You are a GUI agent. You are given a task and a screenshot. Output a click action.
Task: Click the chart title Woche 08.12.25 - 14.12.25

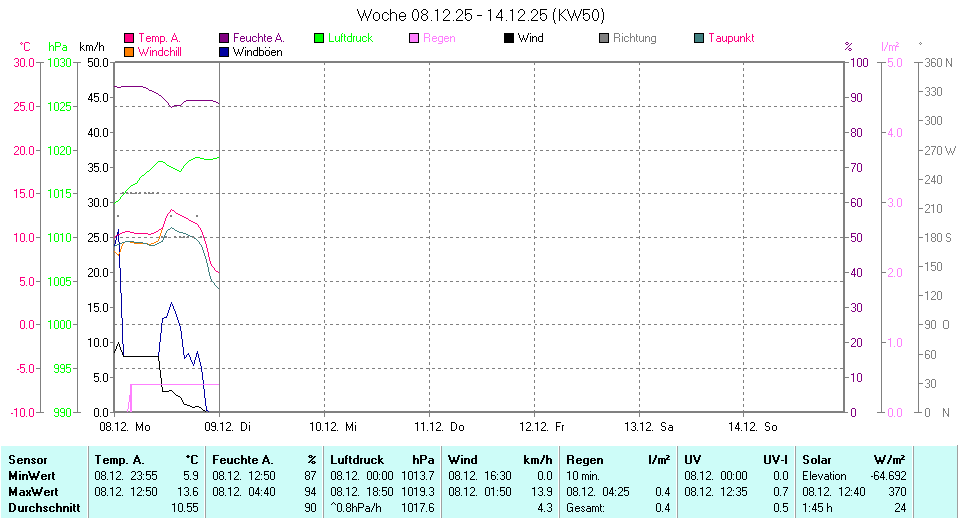pos(480,15)
